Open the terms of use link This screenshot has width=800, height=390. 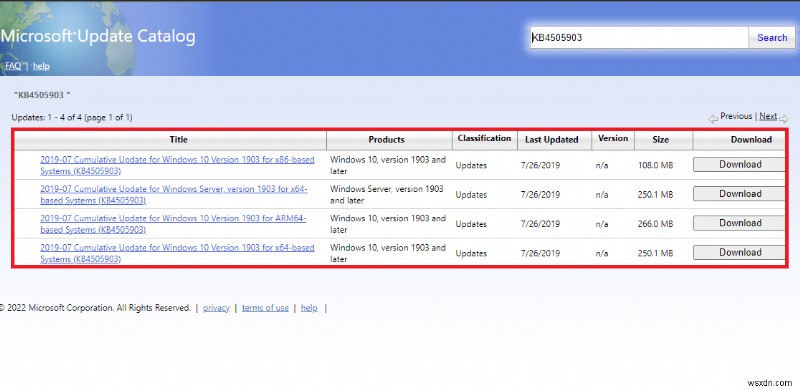(265, 308)
